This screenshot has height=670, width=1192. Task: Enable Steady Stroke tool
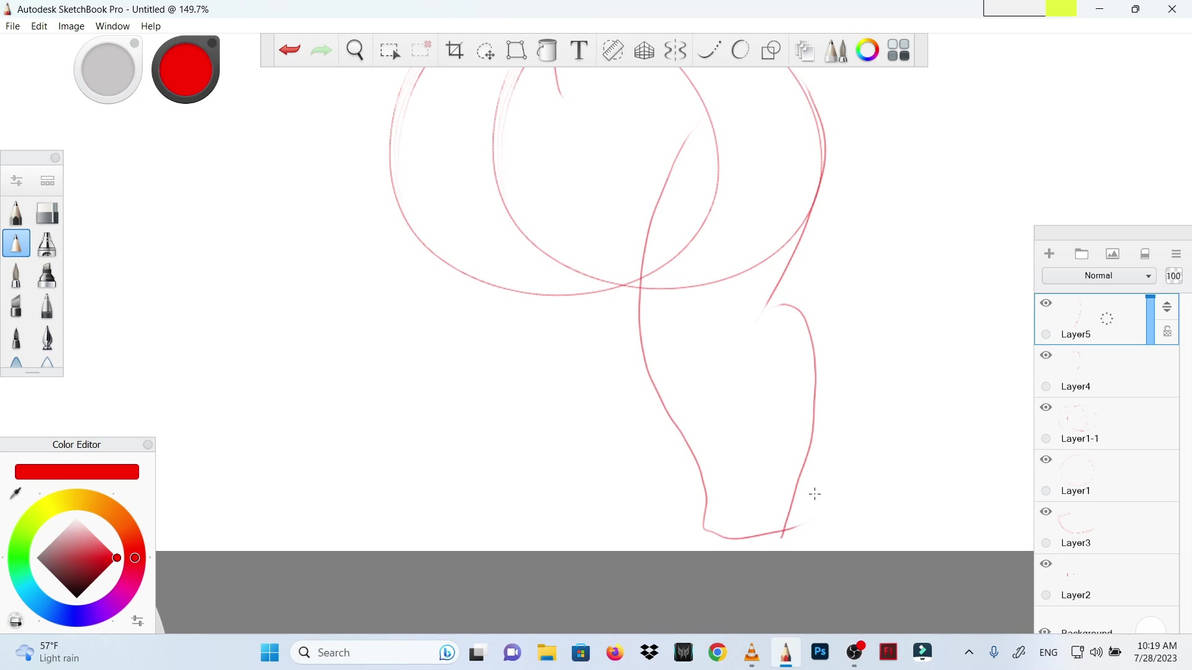[x=709, y=50]
